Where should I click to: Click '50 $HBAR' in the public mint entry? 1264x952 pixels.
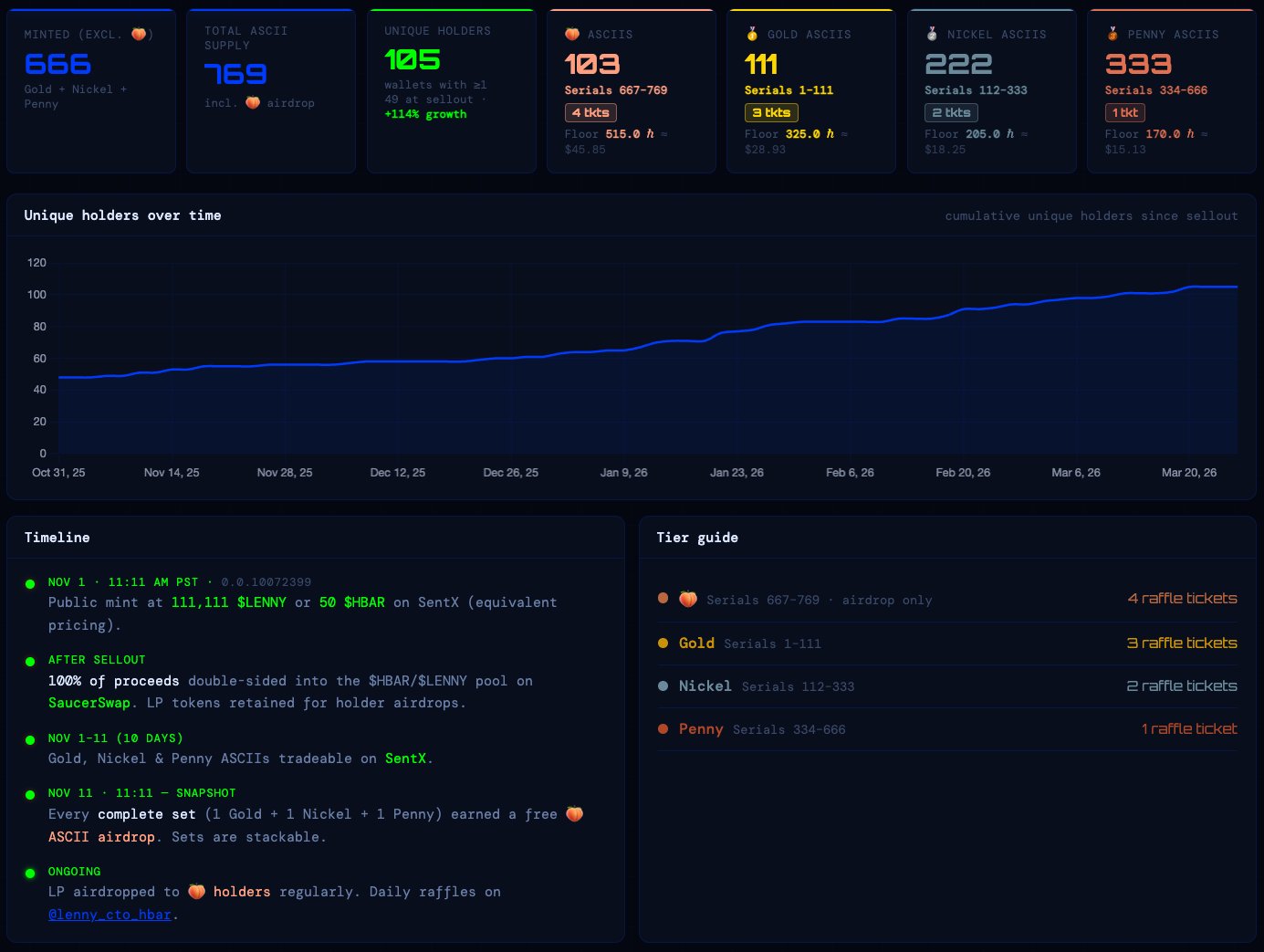click(x=352, y=602)
